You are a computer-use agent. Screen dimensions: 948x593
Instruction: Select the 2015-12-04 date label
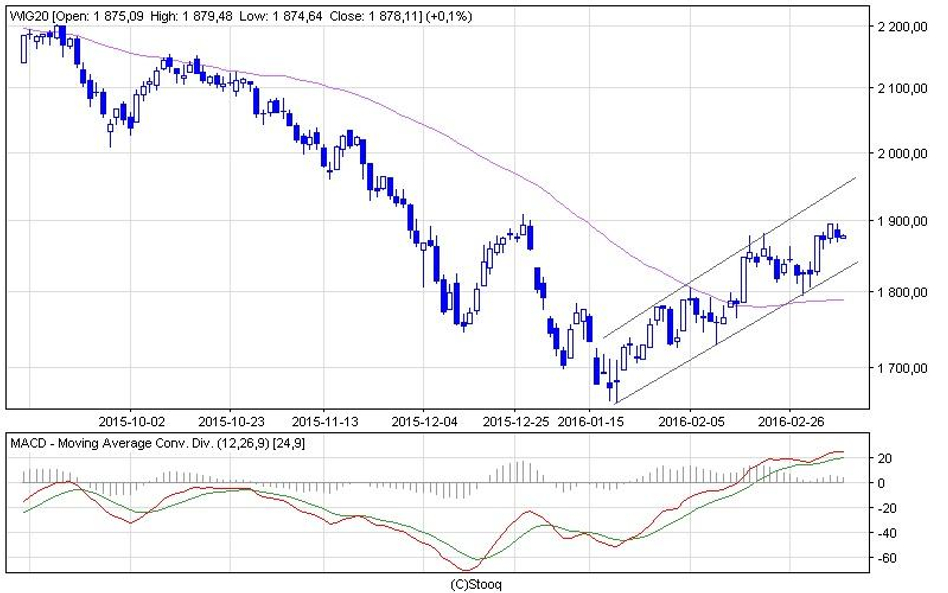(425, 420)
